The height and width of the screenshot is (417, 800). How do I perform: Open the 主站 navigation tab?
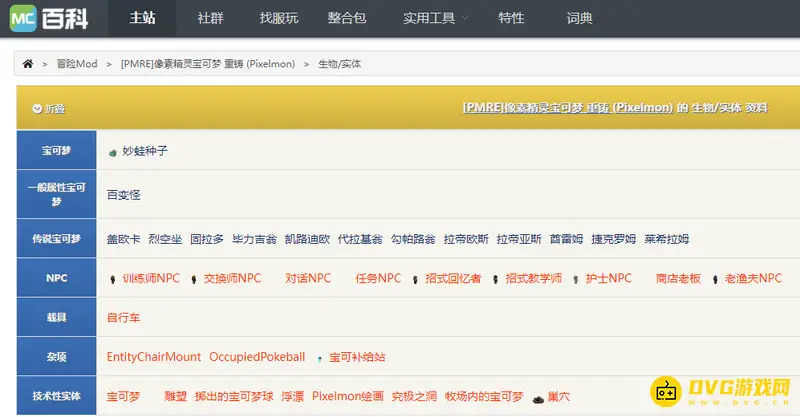[143, 18]
